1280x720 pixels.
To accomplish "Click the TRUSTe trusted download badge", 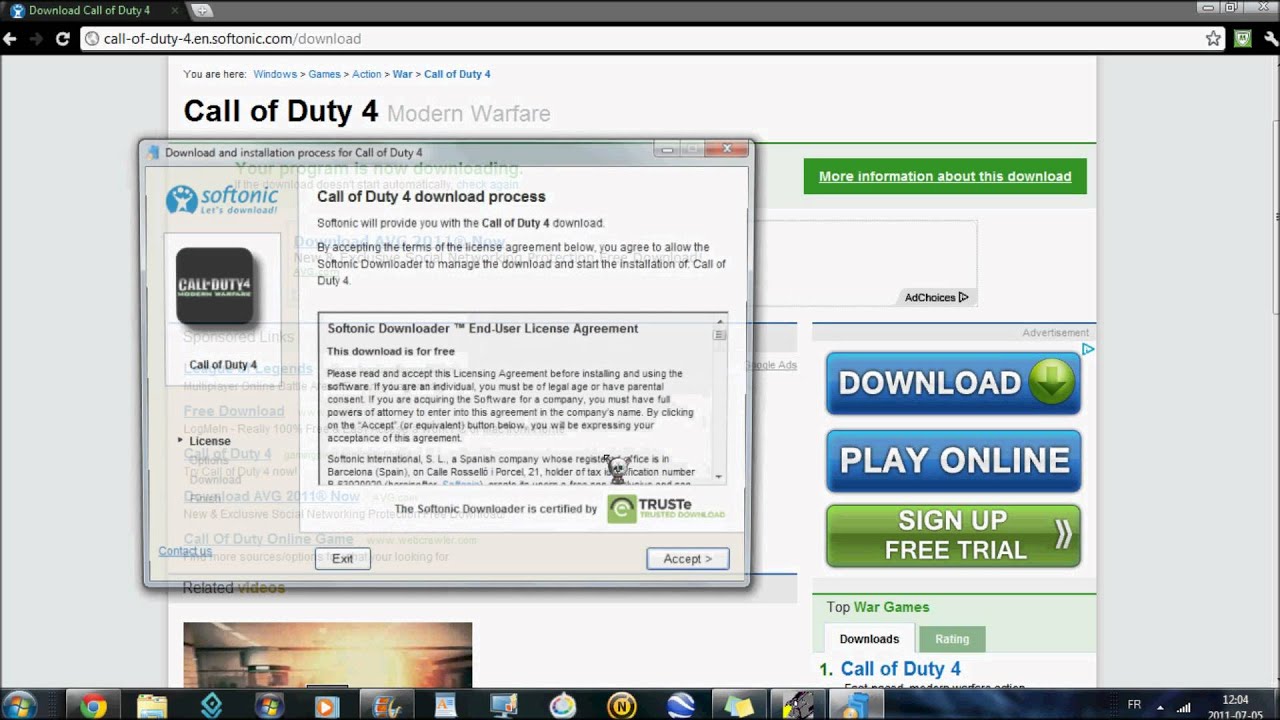I will tap(666, 509).
